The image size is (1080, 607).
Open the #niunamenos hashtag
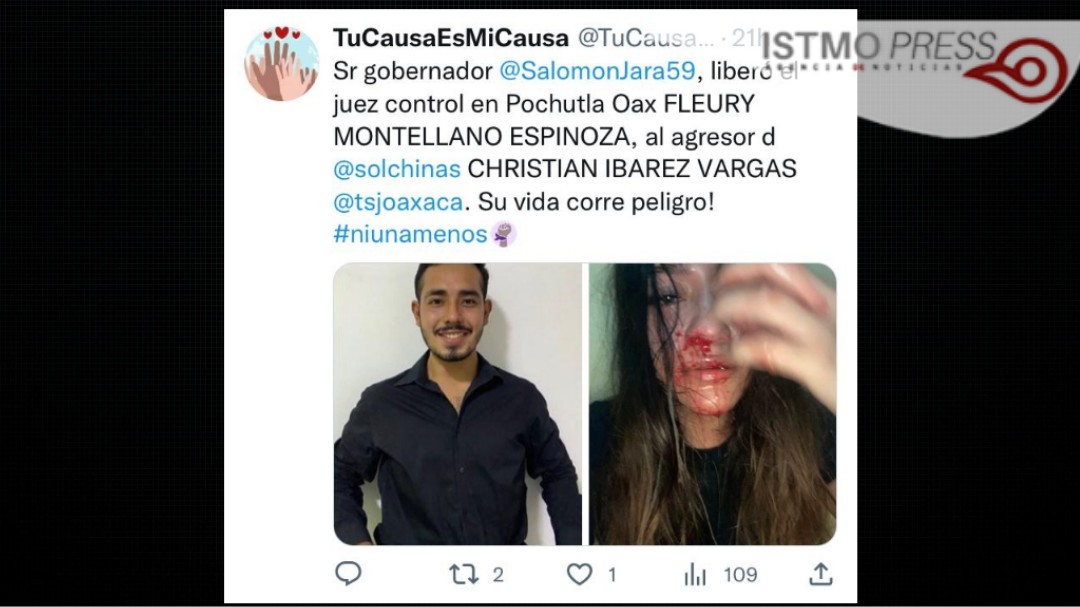[411, 234]
